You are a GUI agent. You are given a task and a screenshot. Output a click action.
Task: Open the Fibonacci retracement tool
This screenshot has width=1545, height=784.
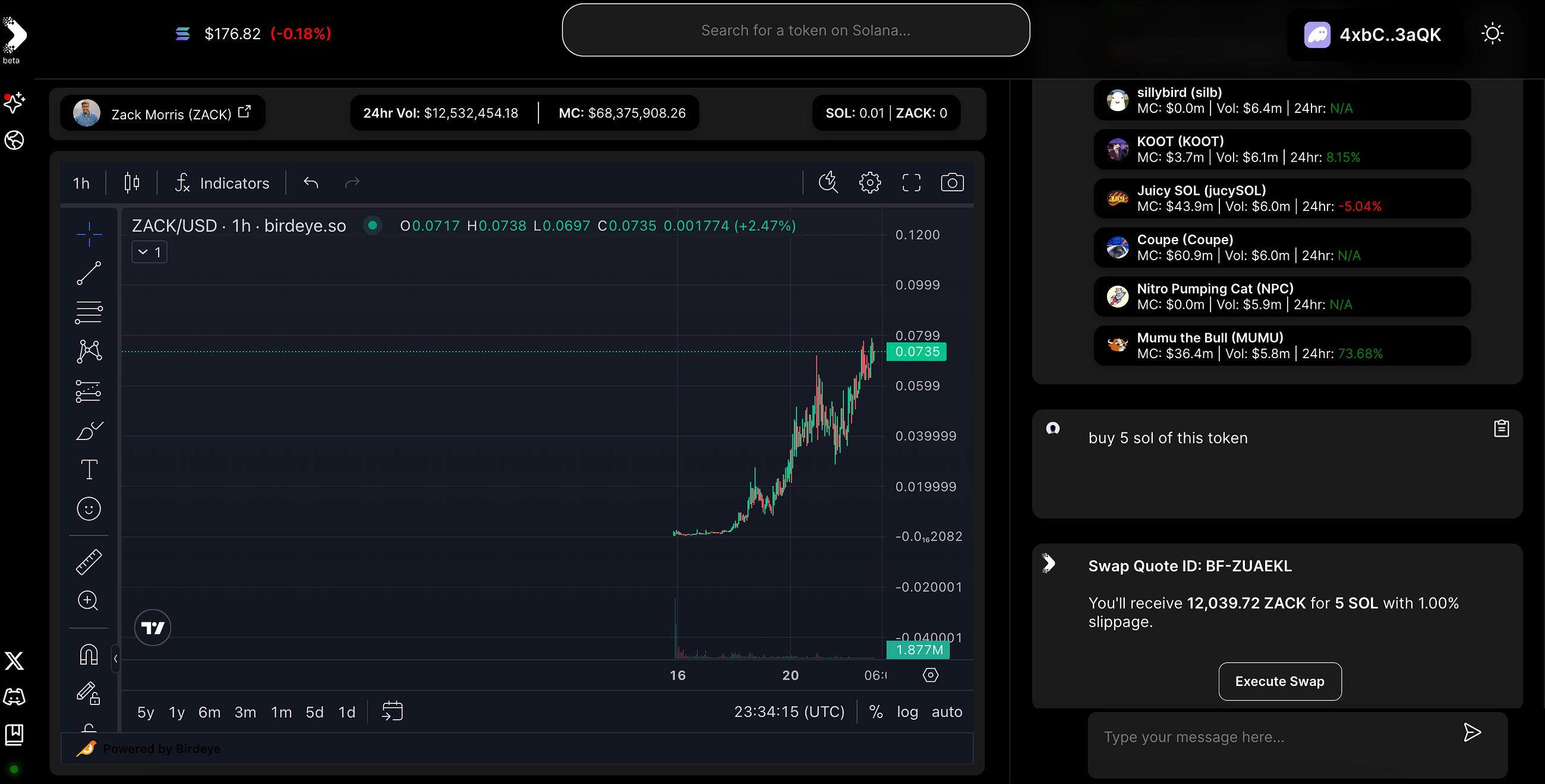pyautogui.click(x=89, y=312)
